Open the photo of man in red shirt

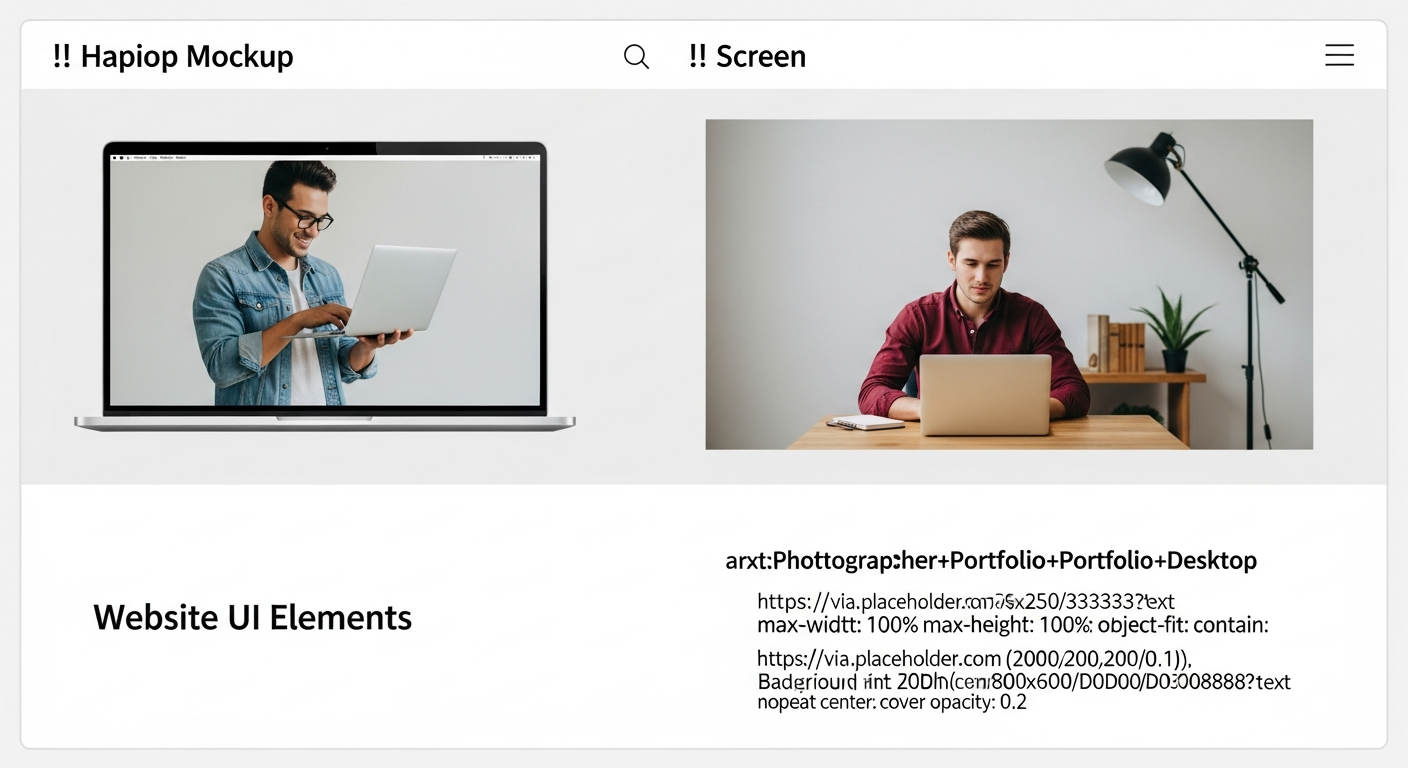(x=1008, y=284)
